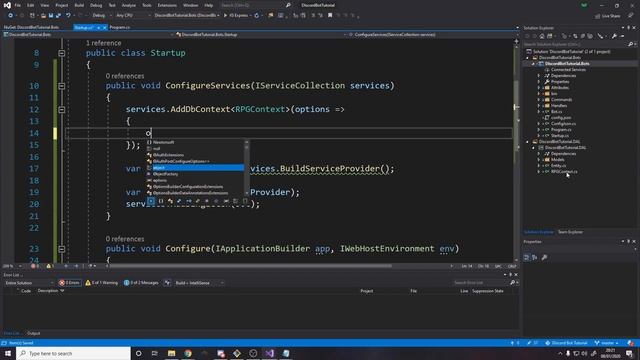Collapse the AddDbContext lambda outline at line 12
This screenshot has height=360, width=640.
coord(62,110)
